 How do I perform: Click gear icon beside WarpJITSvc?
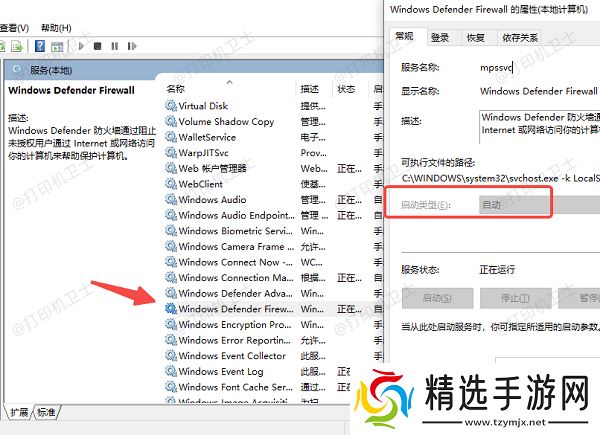click(171, 153)
